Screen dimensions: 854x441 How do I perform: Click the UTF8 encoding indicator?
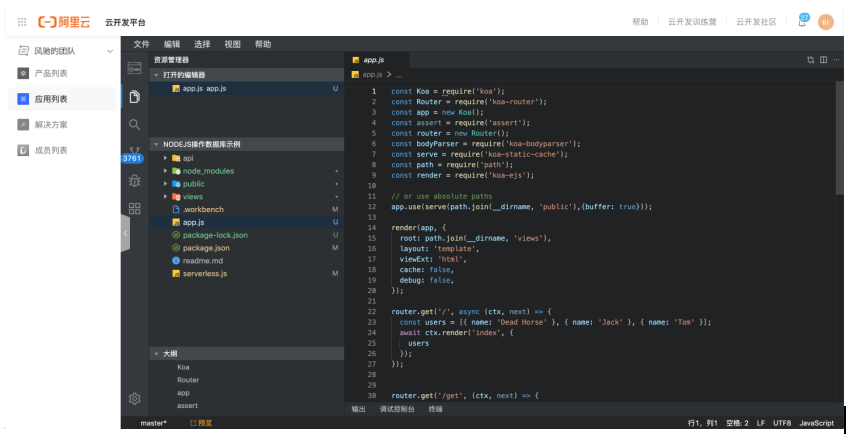coord(782,423)
